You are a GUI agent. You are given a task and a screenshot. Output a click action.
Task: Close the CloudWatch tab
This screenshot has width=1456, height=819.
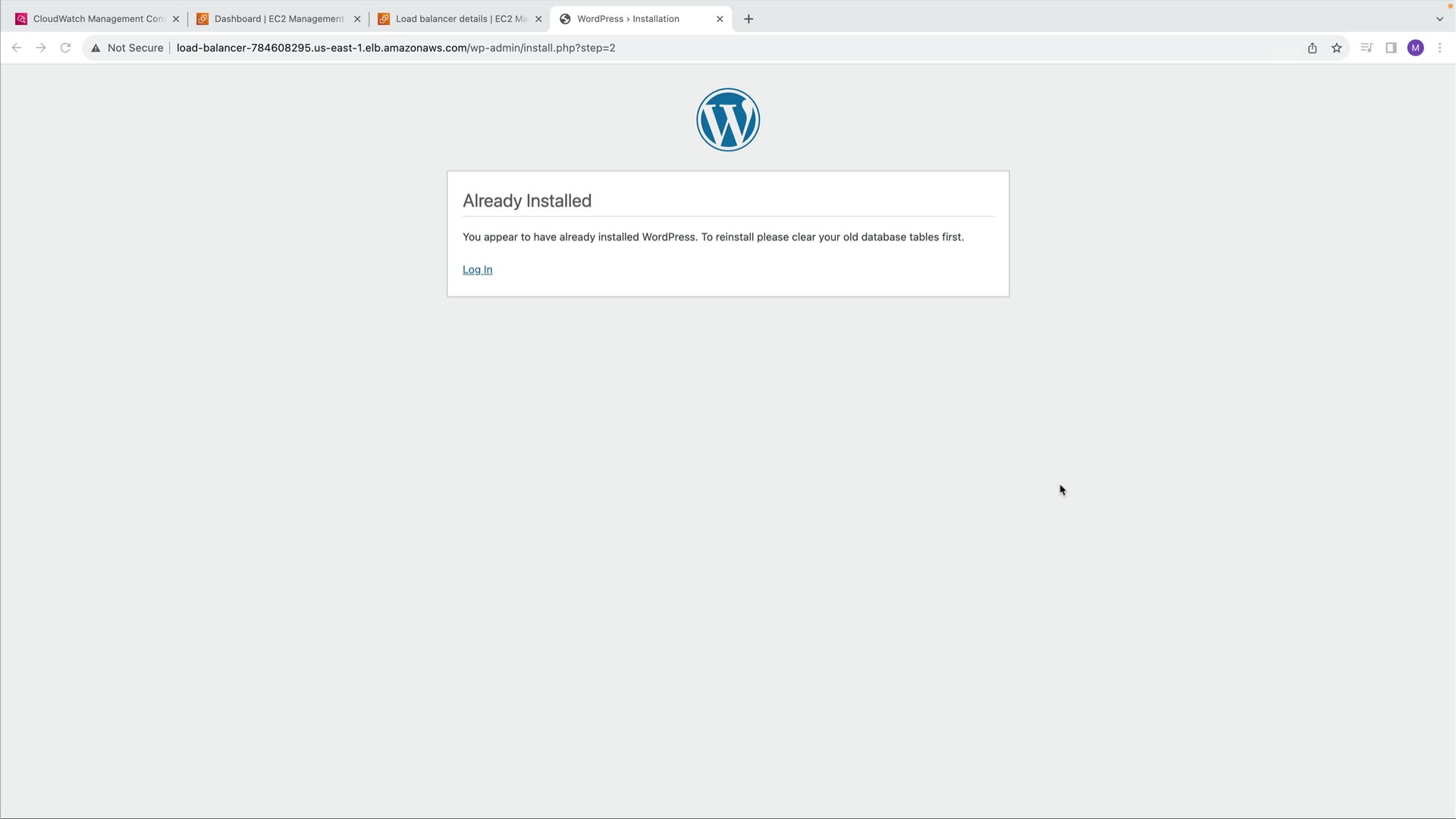click(x=176, y=19)
